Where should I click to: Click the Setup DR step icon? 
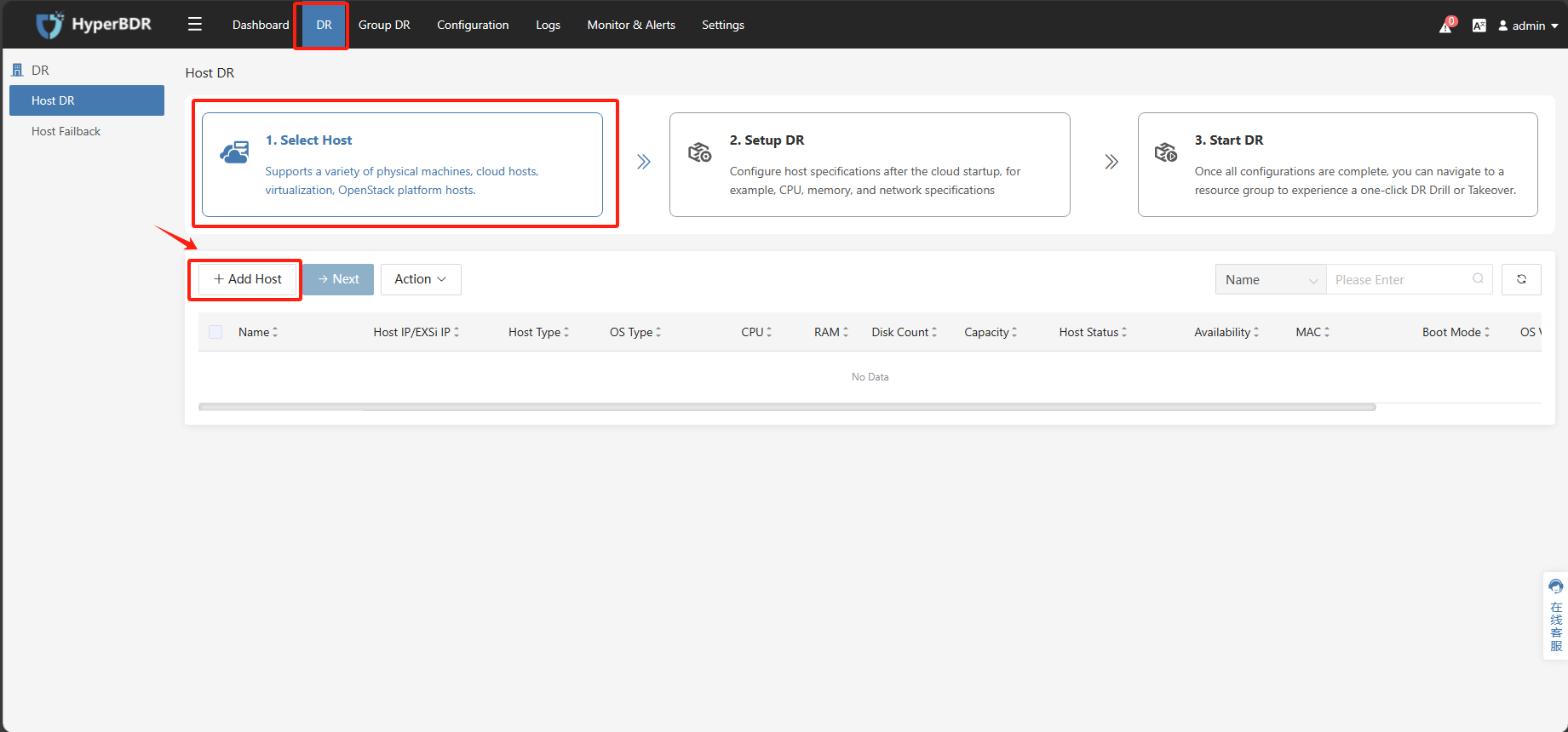point(700,152)
